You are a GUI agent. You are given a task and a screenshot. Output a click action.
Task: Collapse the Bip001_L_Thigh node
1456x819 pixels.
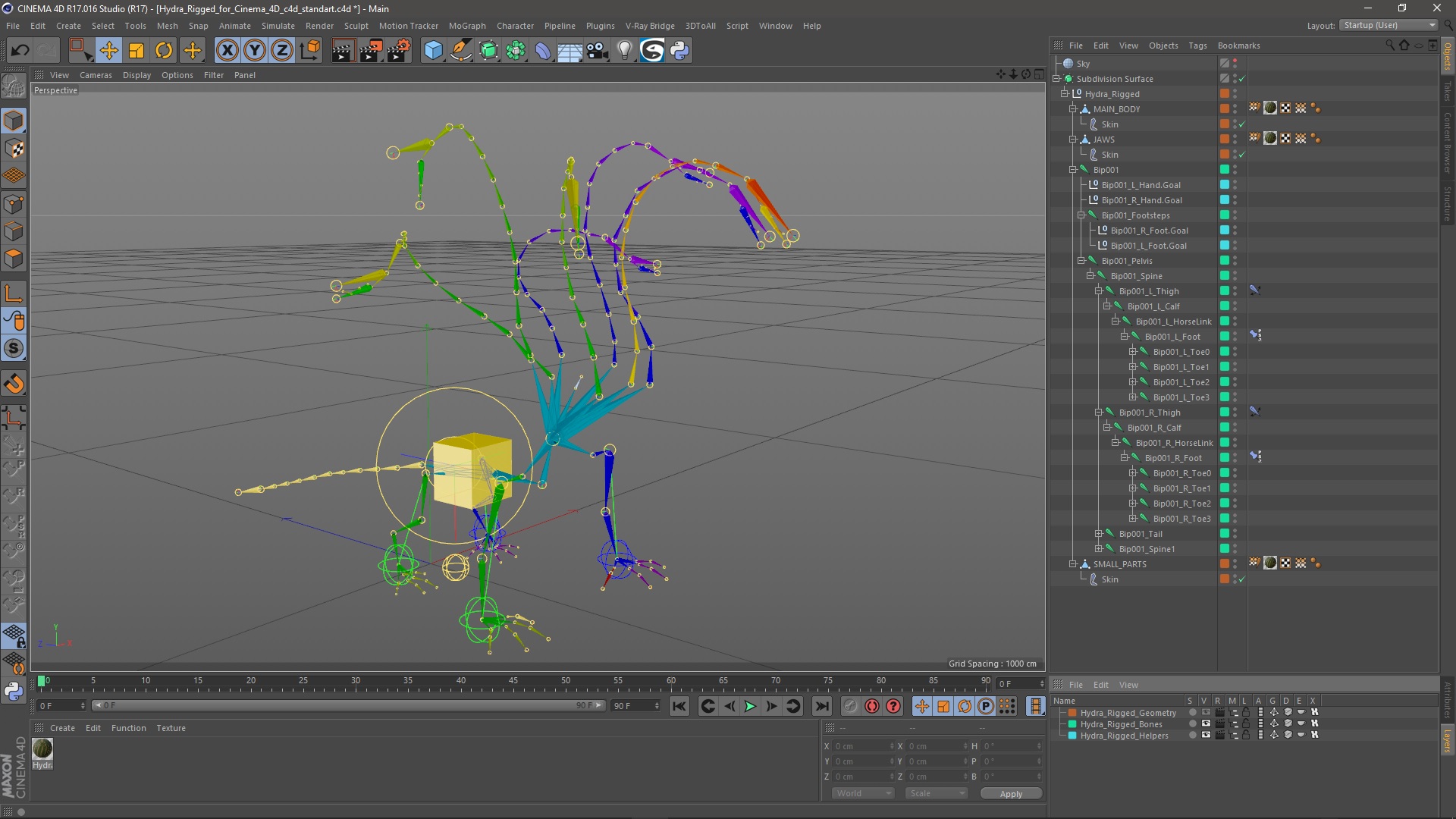(x=1098, y=291)
